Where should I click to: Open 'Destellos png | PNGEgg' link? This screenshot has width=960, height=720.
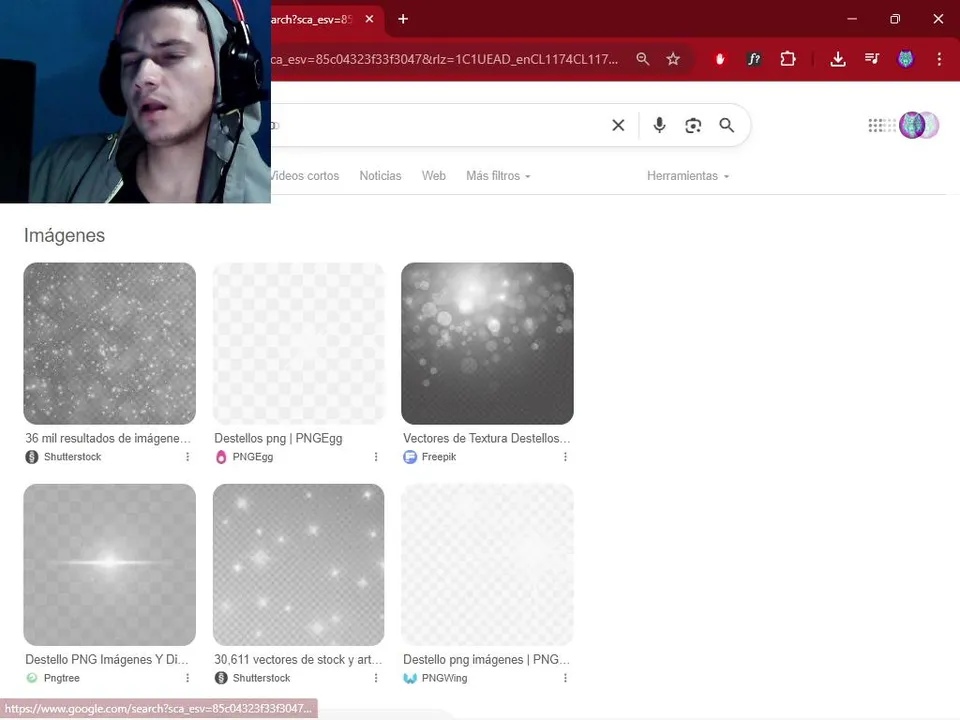tap(278, 438)
